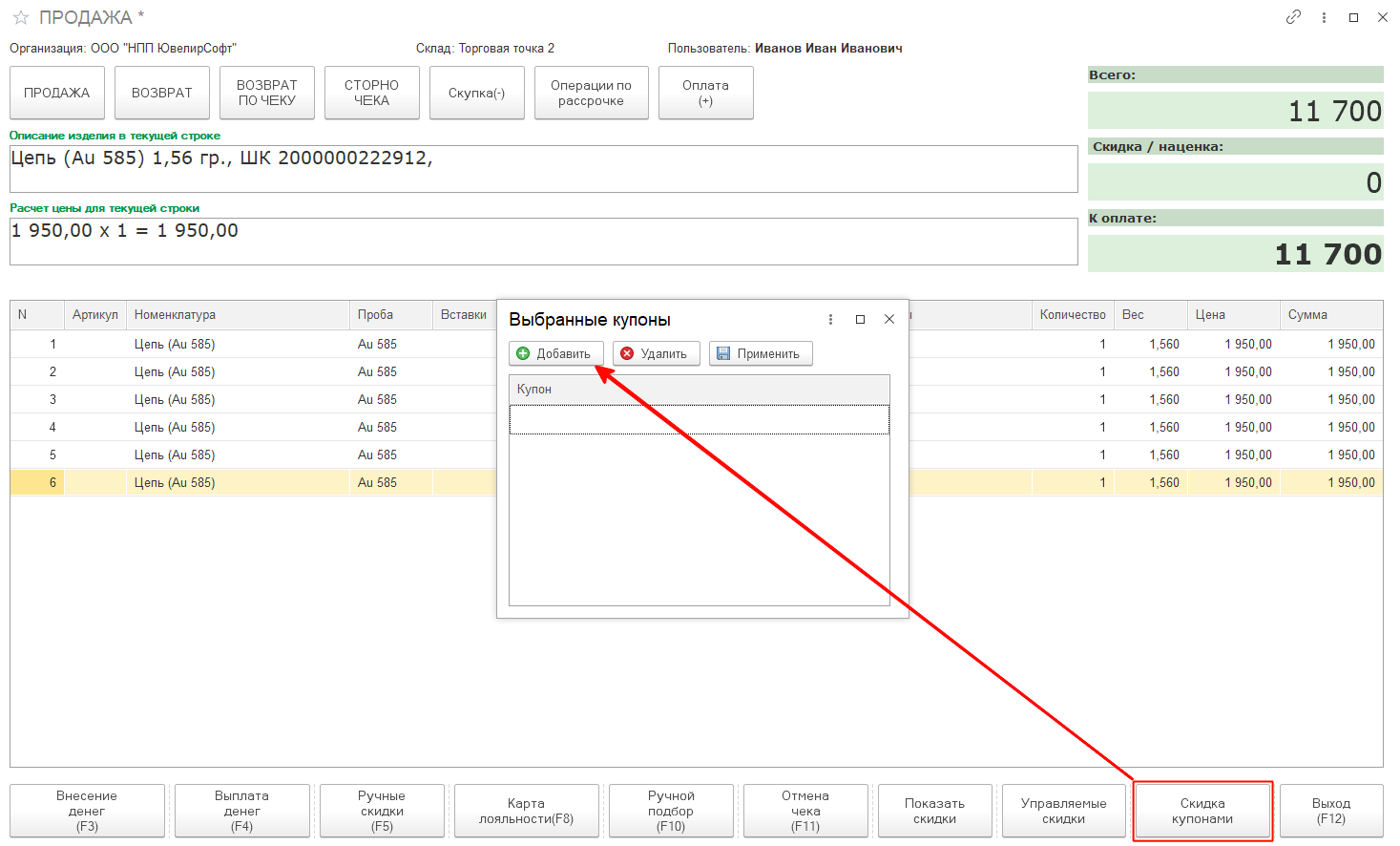Screen dimensions: 1400x846
Task: Click the К оплате amount
Action: (1236, 254)
